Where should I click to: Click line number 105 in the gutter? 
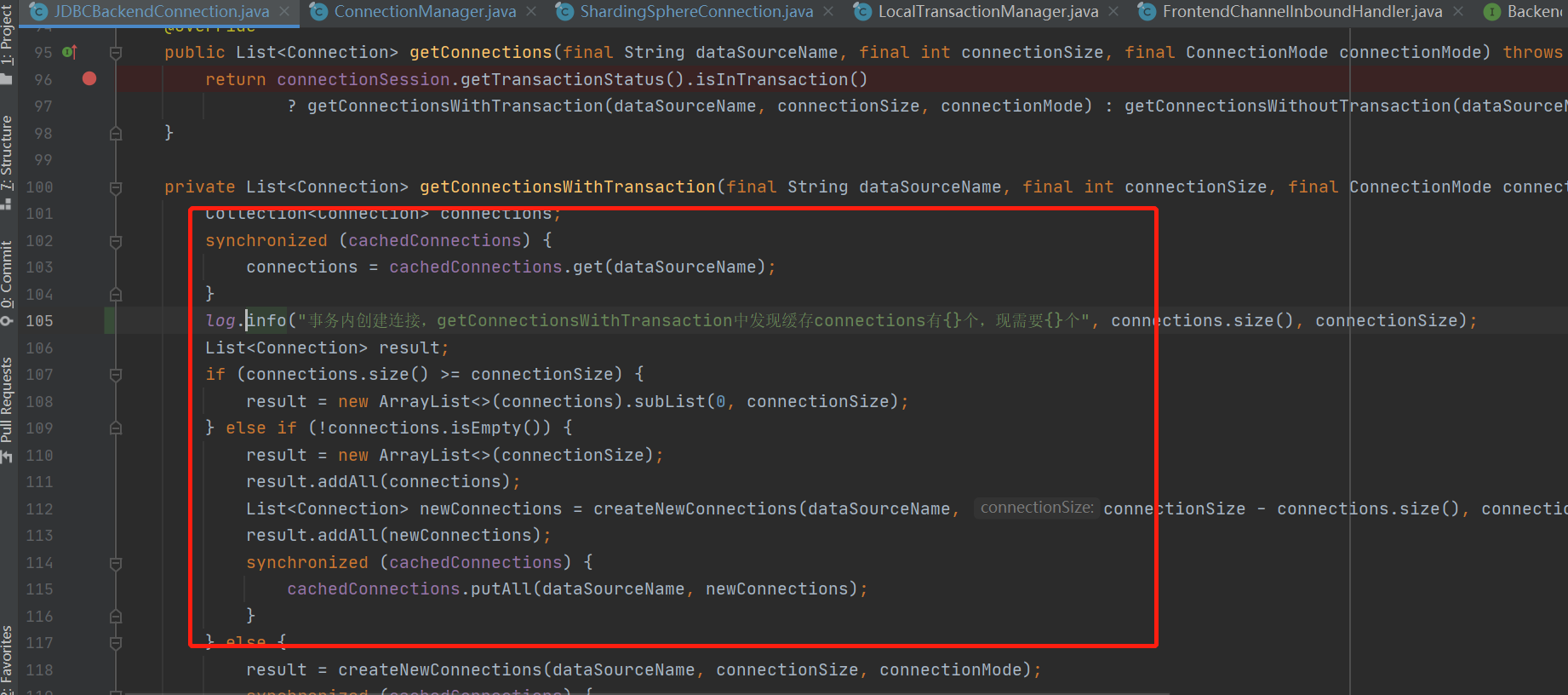(x=39, y=320)
